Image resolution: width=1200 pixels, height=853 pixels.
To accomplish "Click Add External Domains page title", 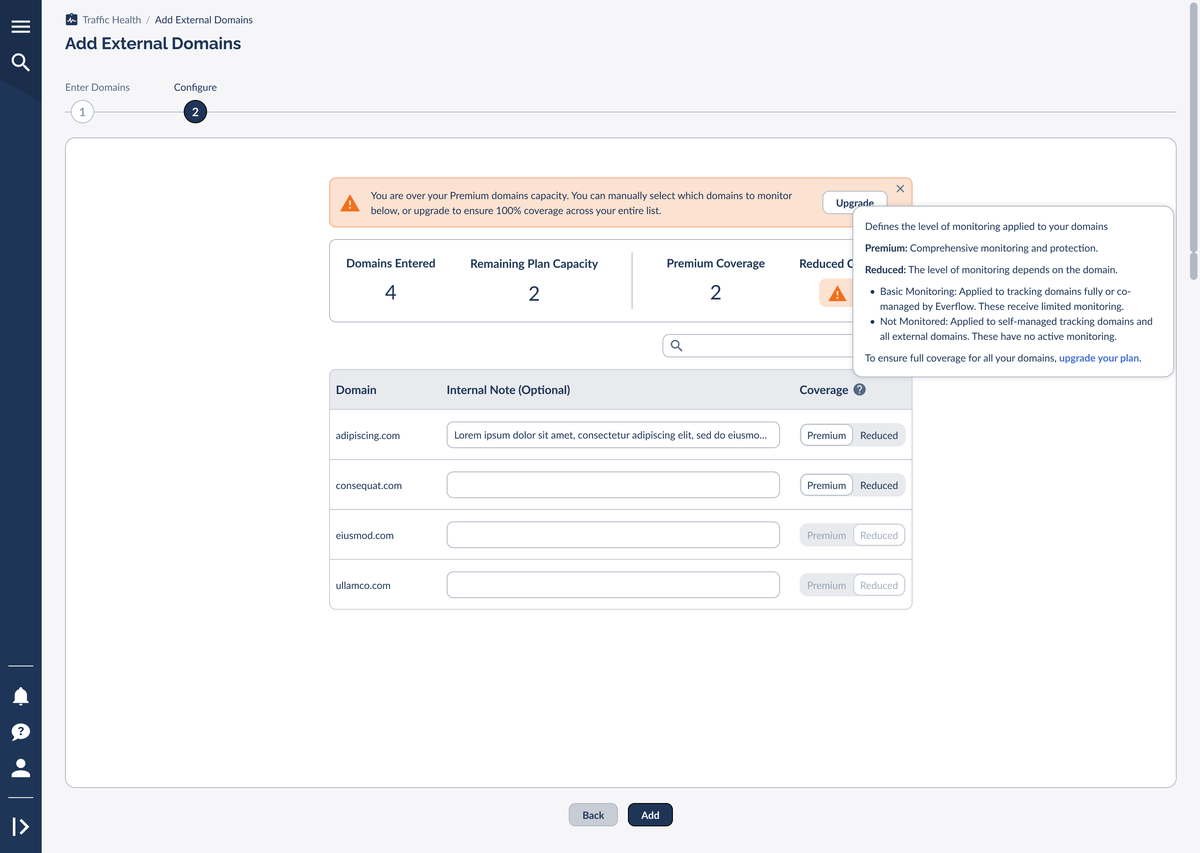I will click(x=153, y=44).
